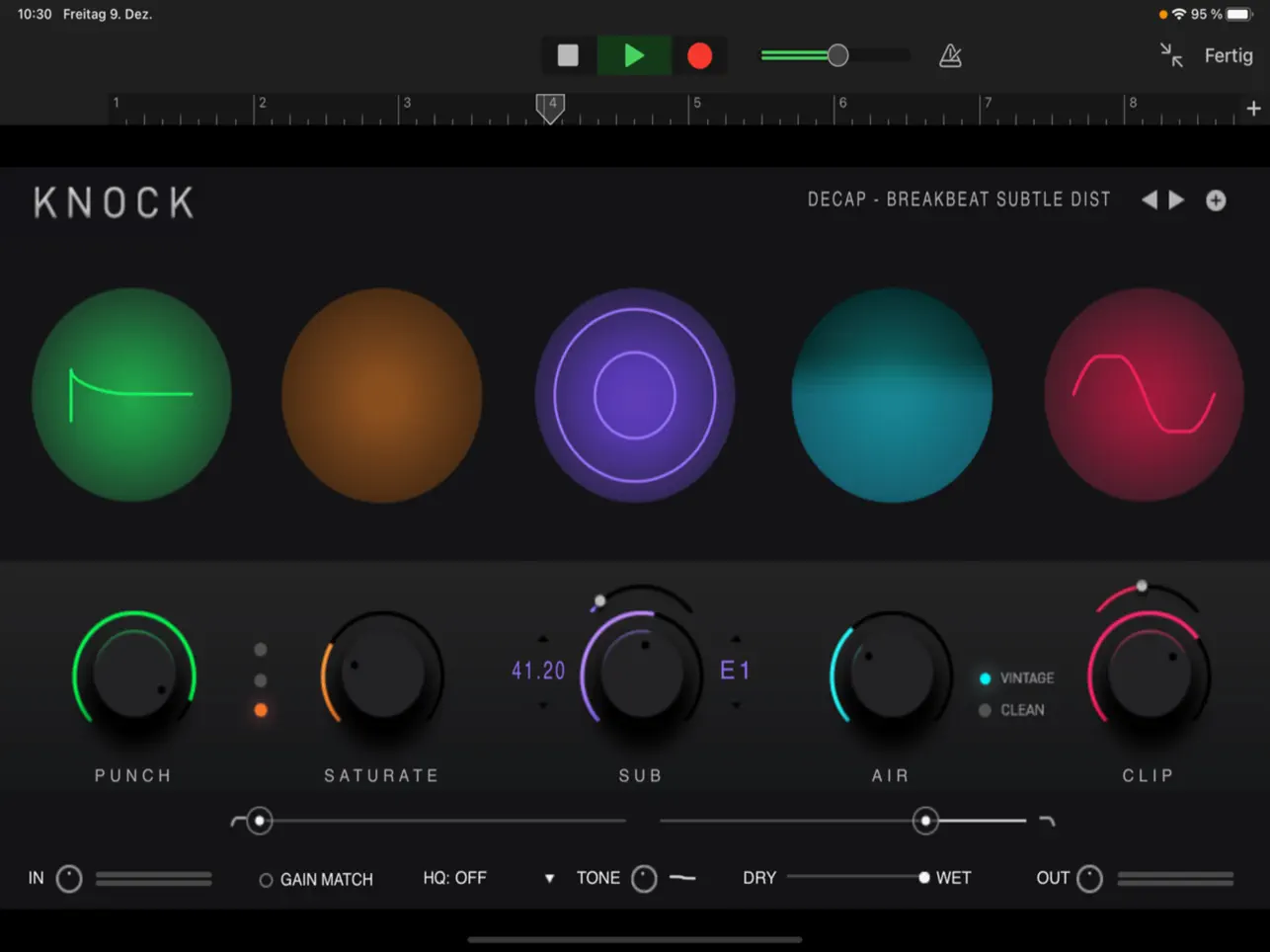This screenshot has width=1270, height=952.
Task: Collapse the plugin view with the shrink arrows icon
Action: [x=1171, y=55]
